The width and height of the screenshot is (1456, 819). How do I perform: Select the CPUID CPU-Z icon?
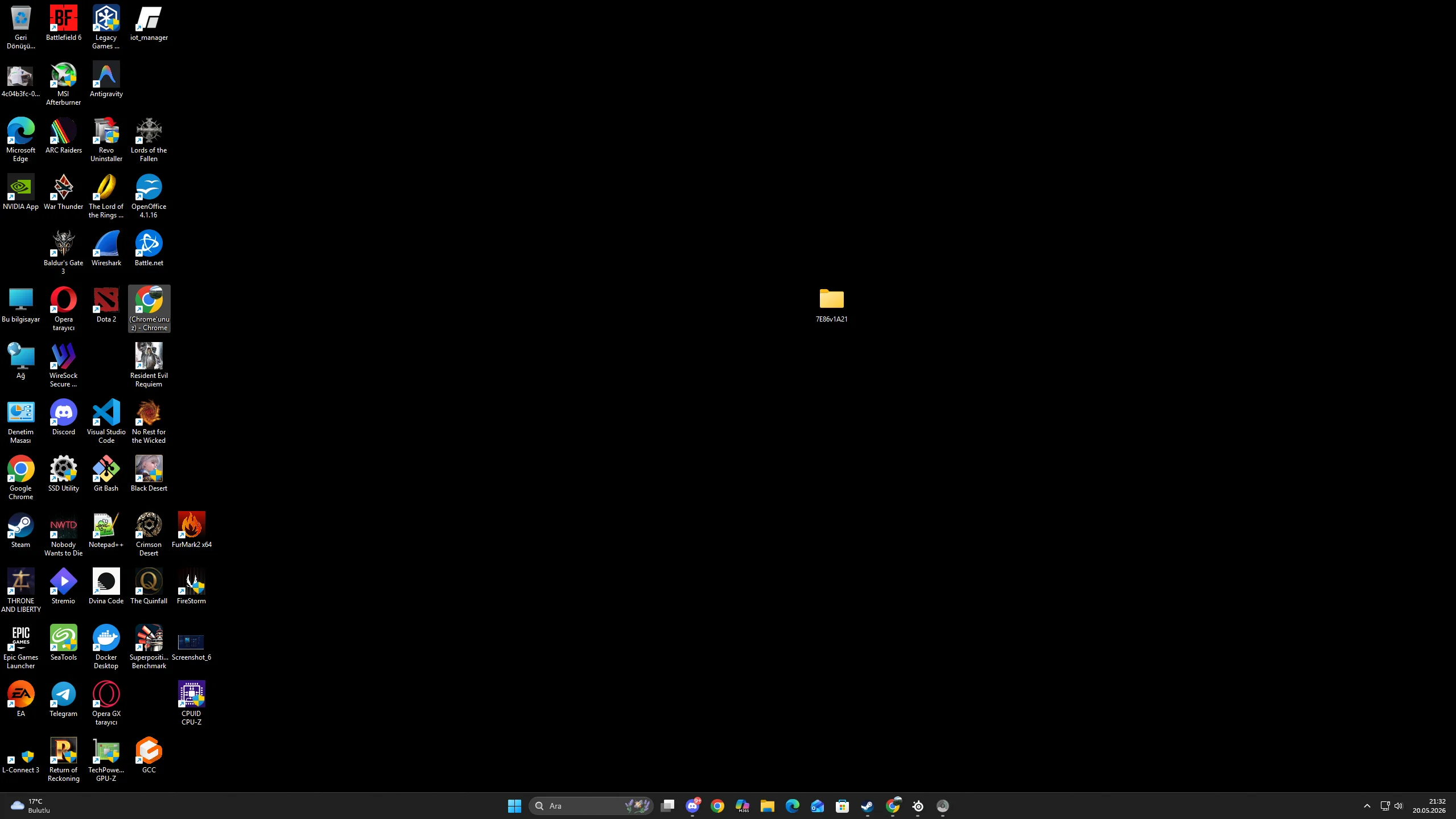(x=191, y=703)
